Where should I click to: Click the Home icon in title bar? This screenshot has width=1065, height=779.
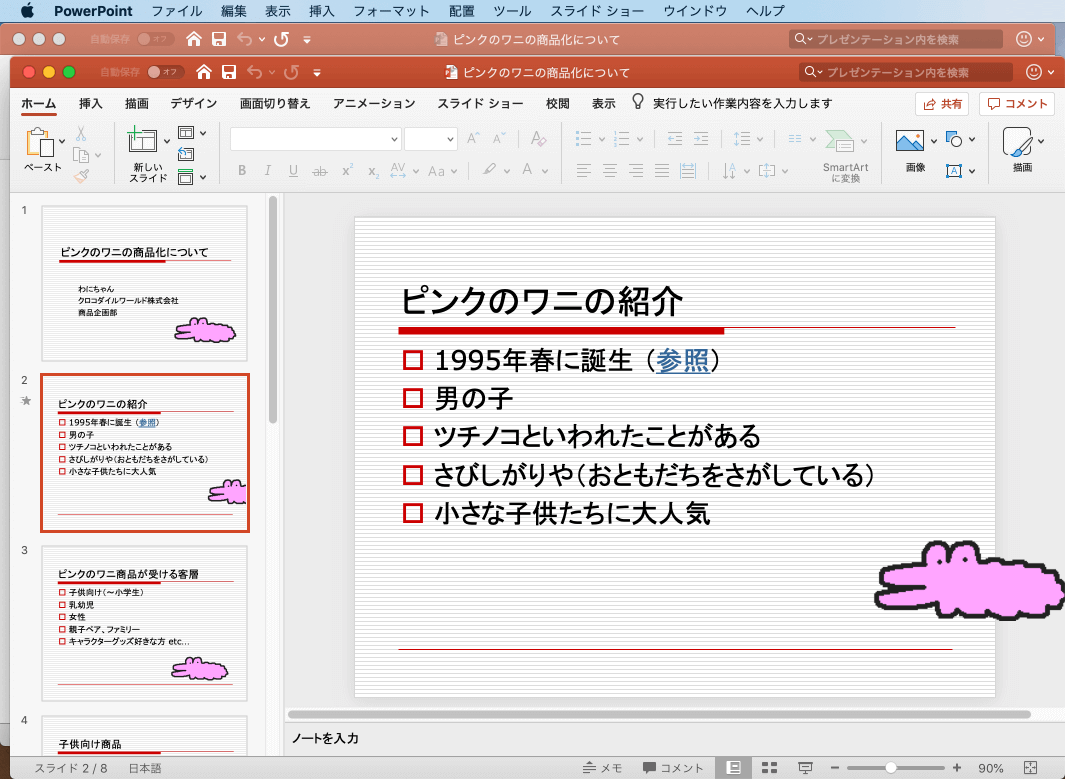tap(204, 72)
